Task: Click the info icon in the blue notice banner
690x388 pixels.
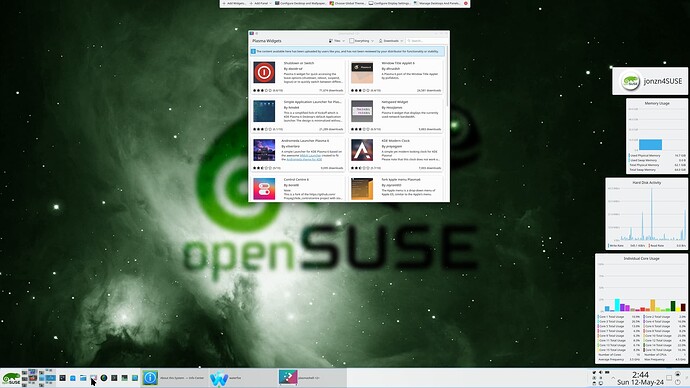Action: pos(253,51)
